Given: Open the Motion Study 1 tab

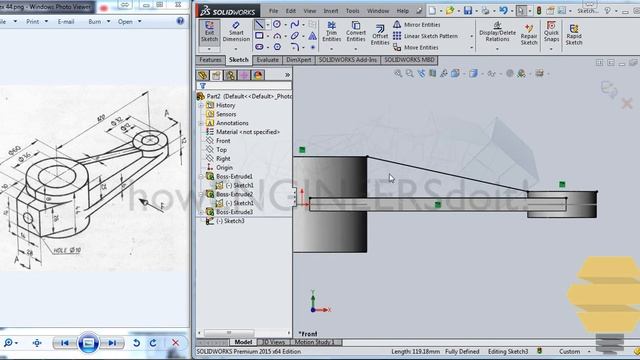Looking at the screenshot, I should pyautogui.click(x=315, y=342).
